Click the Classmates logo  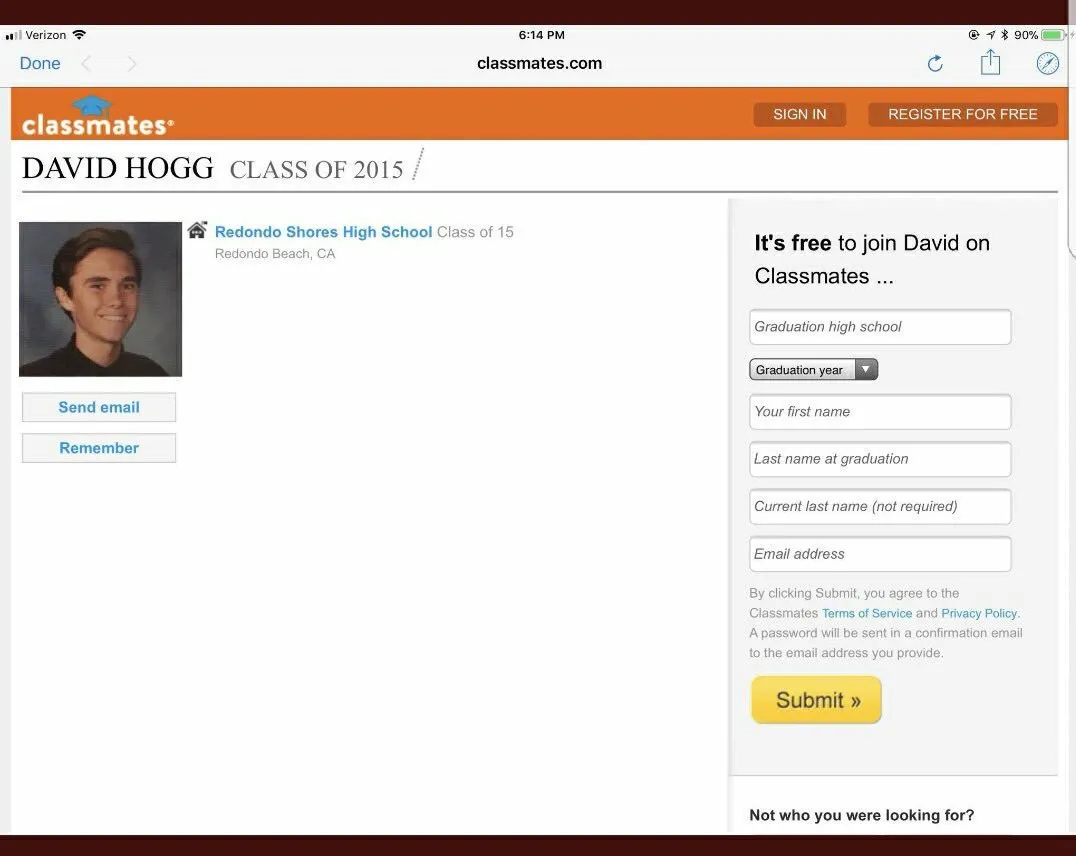point(97,115)
